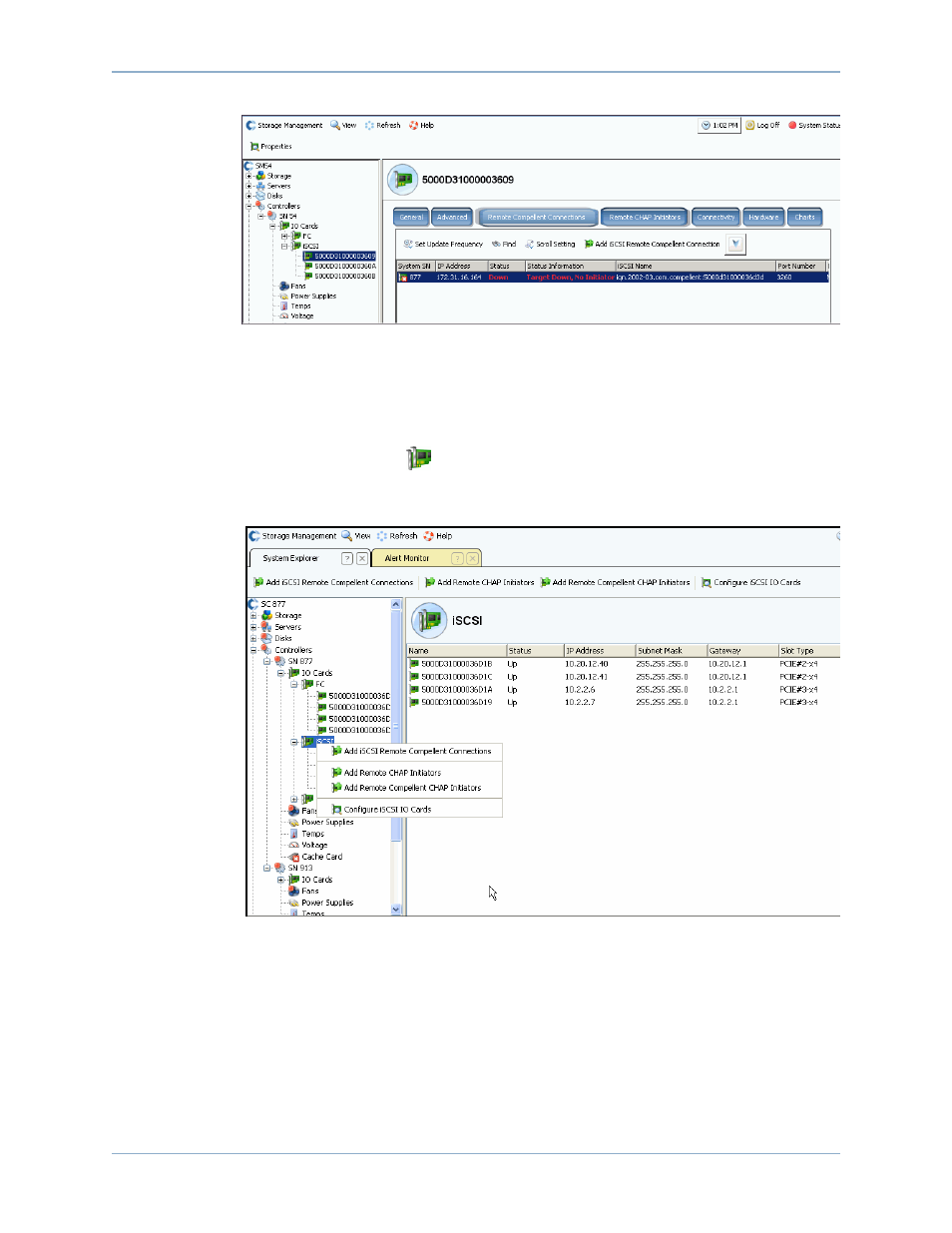Choose Add iSCSI Remote Compellent Connections from context menu
The height and width of the screenshot is (1233, 952).
[x=411, y=752]
